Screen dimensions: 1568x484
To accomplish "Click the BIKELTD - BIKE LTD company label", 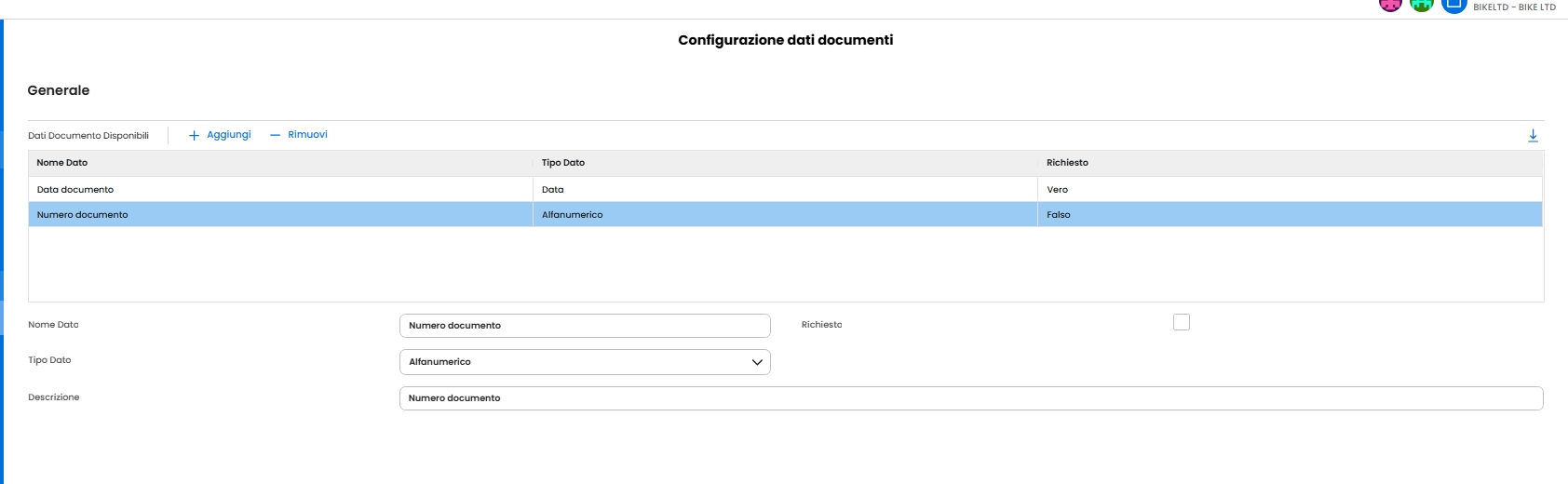I will point(1514,7).
